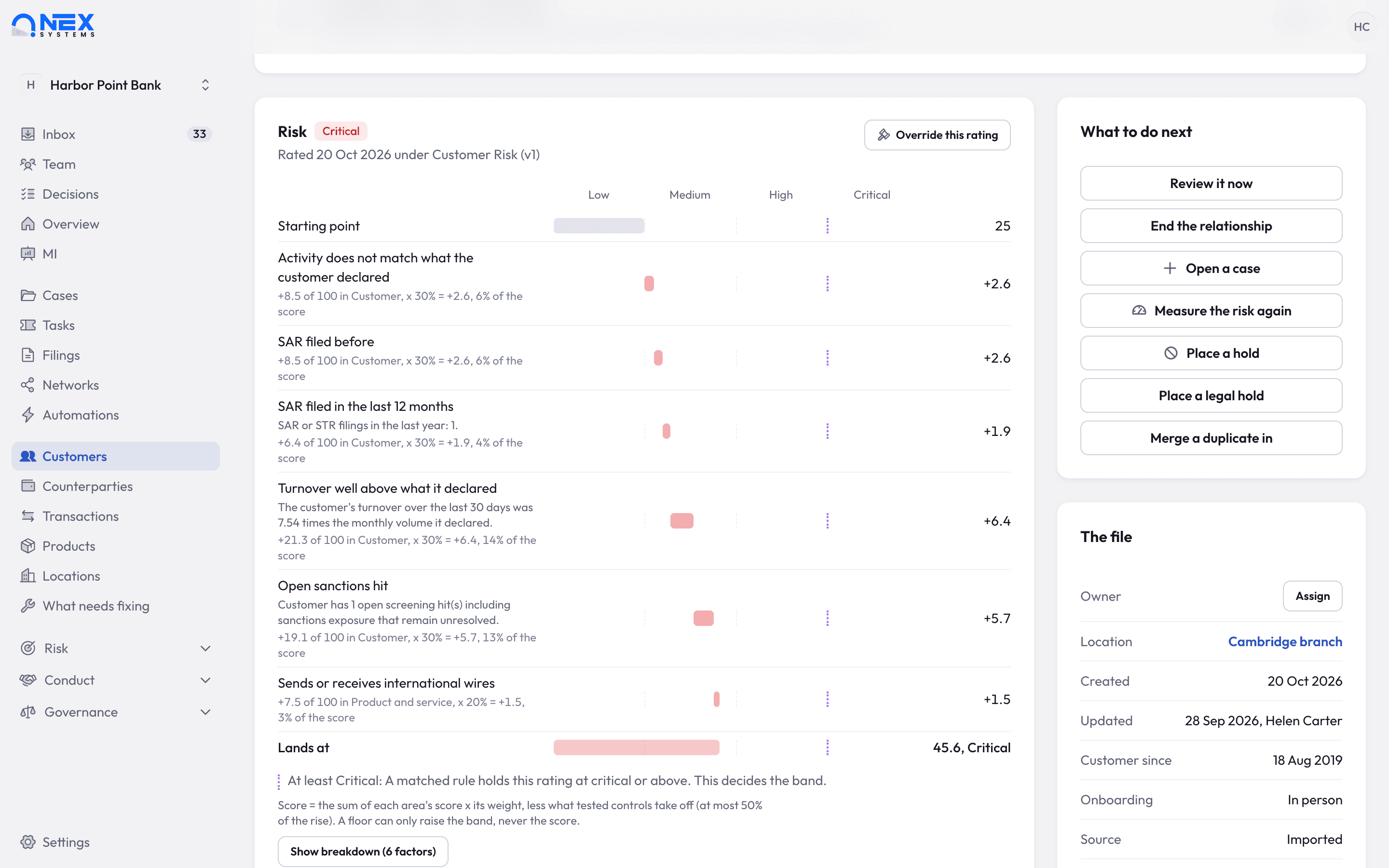This screenshot has width=1389, height=868.
Task: Click the MI presentation chart icon
Action: click(27, 254)
